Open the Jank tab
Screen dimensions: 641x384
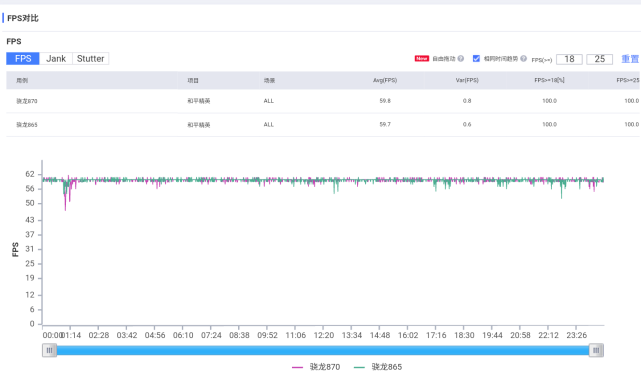[x=56, y=58]
